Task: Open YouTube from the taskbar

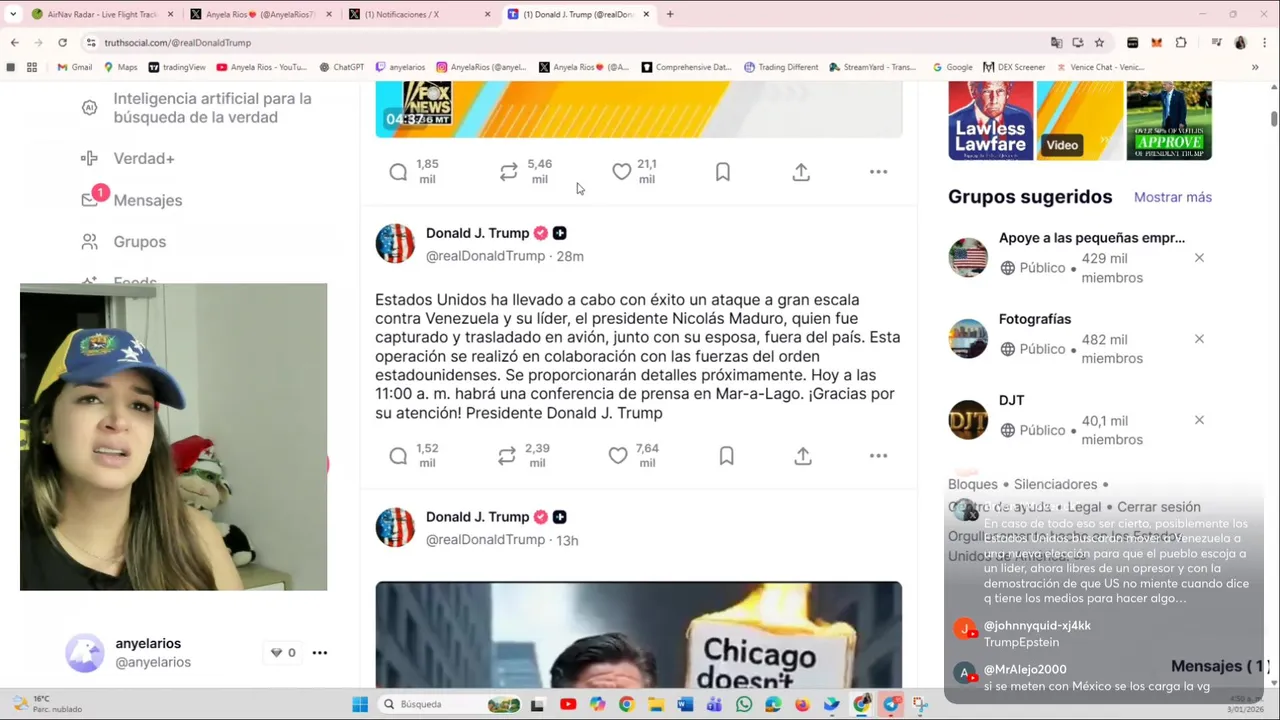Action: (x=568, y=704)
